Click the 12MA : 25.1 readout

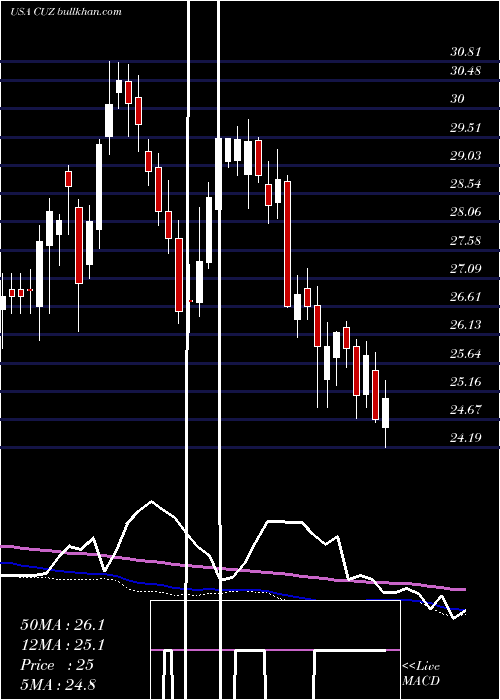pyautogui.click(x=62, y=645)
